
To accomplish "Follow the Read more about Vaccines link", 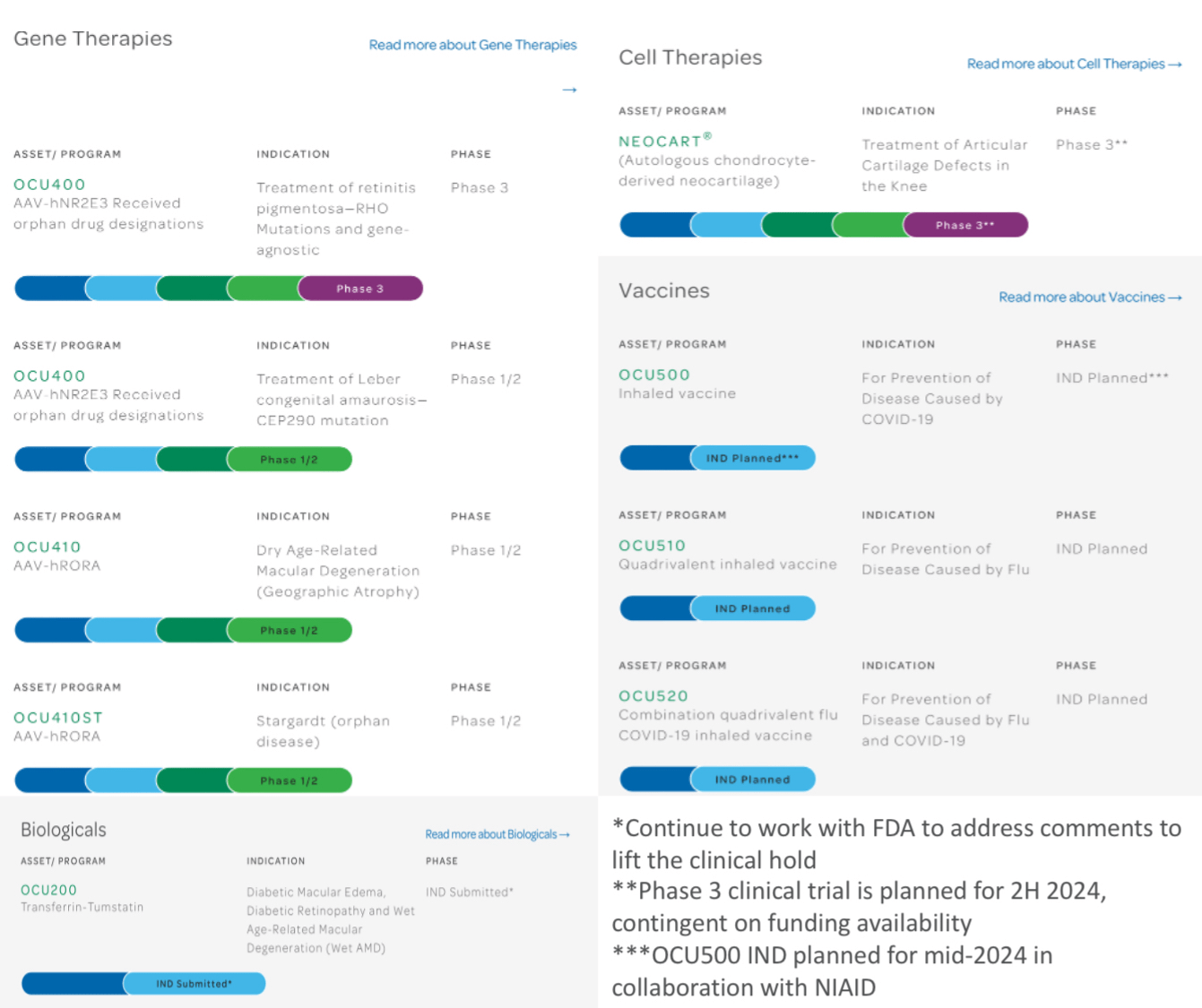I will (x=1090, y=297).
